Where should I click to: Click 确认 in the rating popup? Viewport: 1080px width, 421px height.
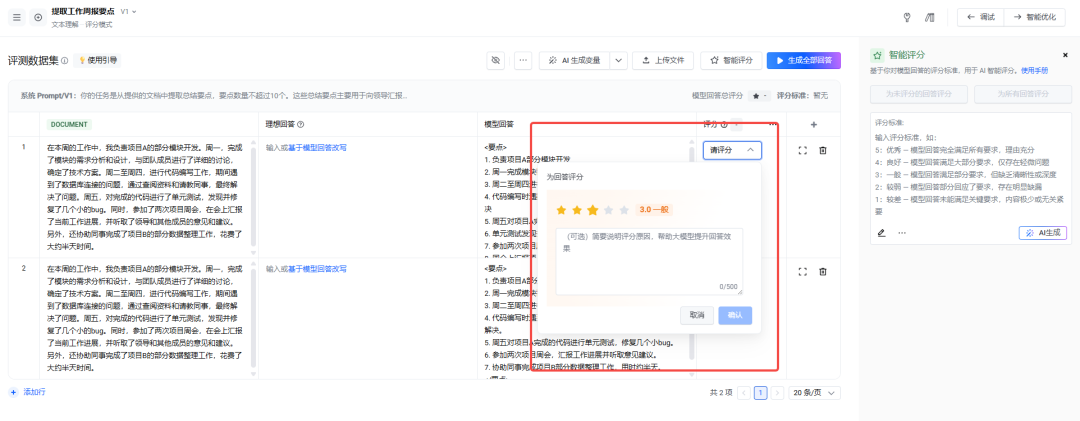[x=735, y=315]
